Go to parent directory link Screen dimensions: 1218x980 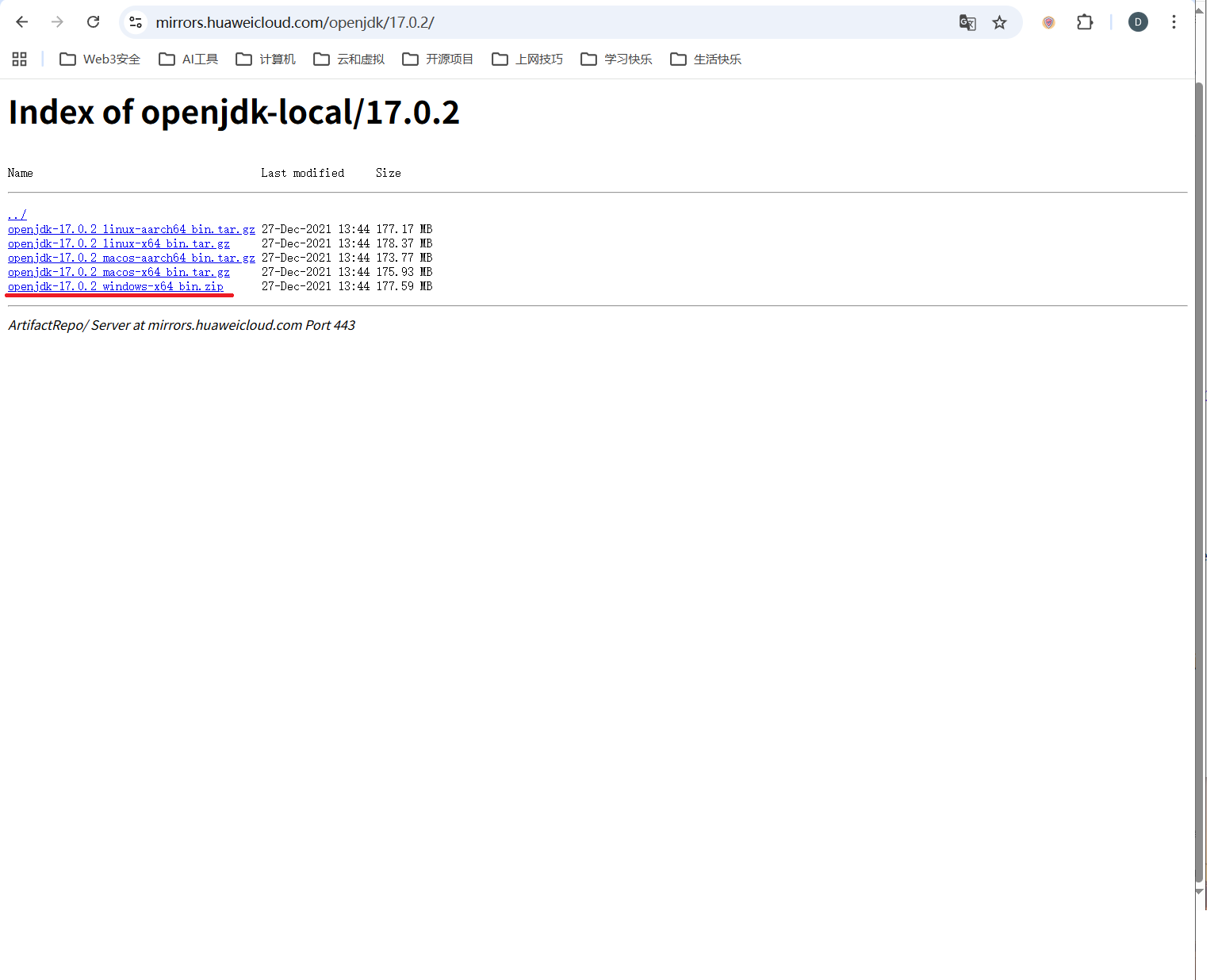tap(17, 215)
